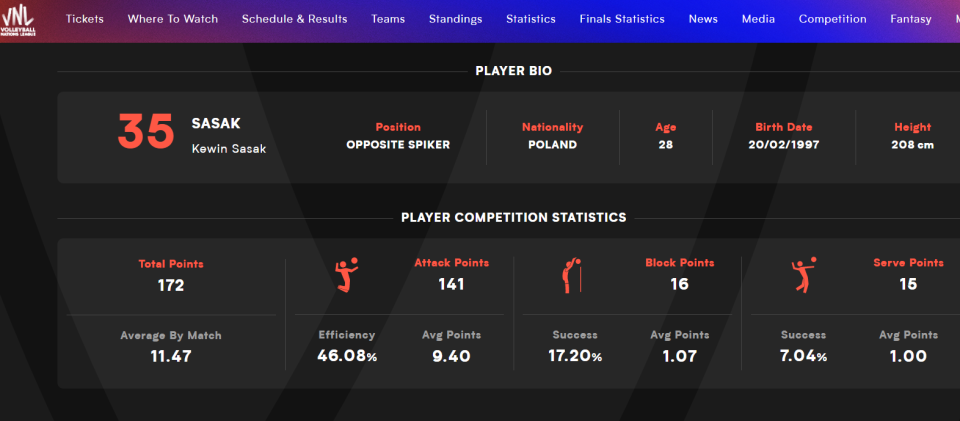Open the Competition menu
The height and width of the screenshot is (421, 960).
tap(833, 19)
